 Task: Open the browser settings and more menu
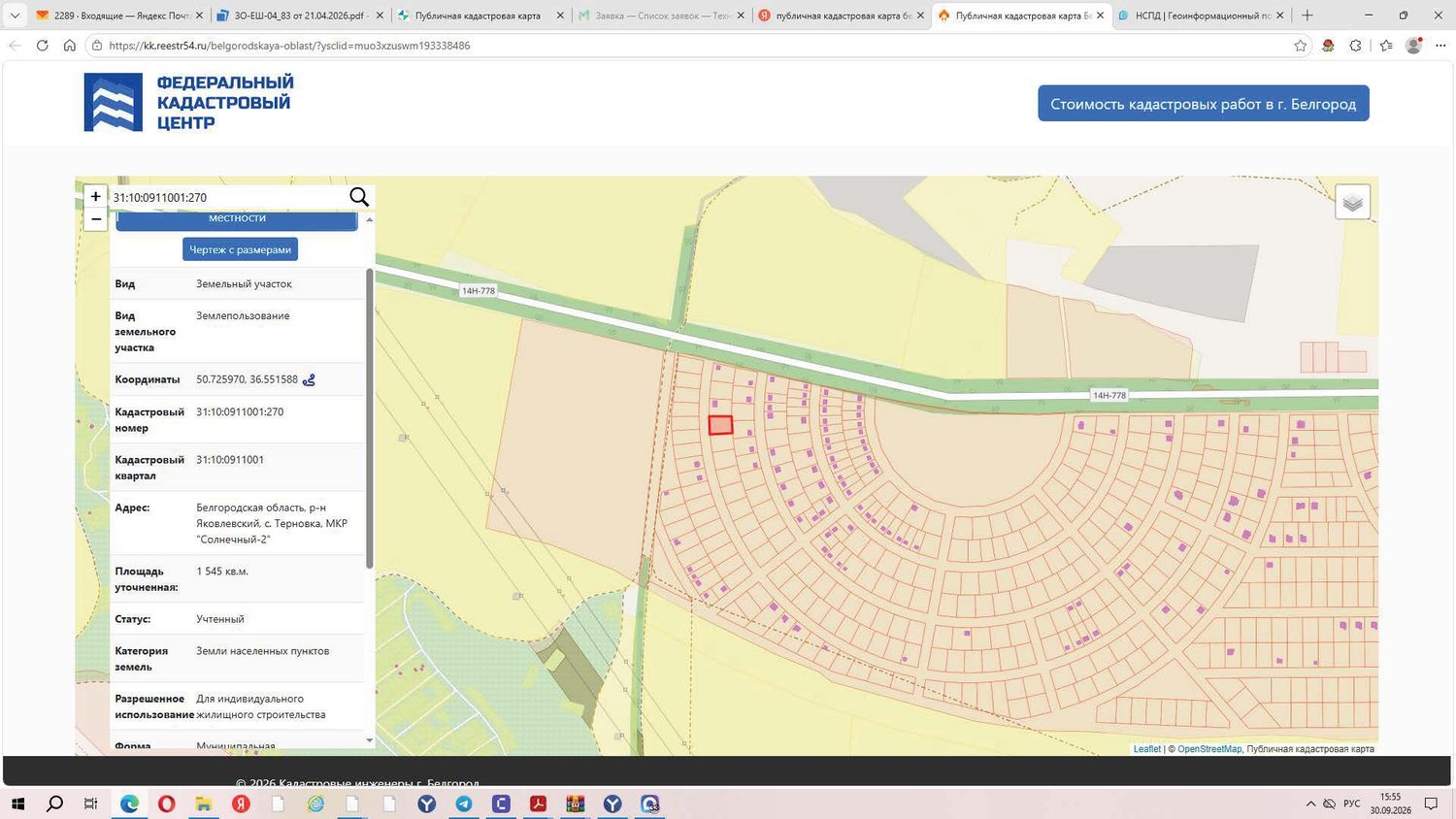pos(1440,46)
